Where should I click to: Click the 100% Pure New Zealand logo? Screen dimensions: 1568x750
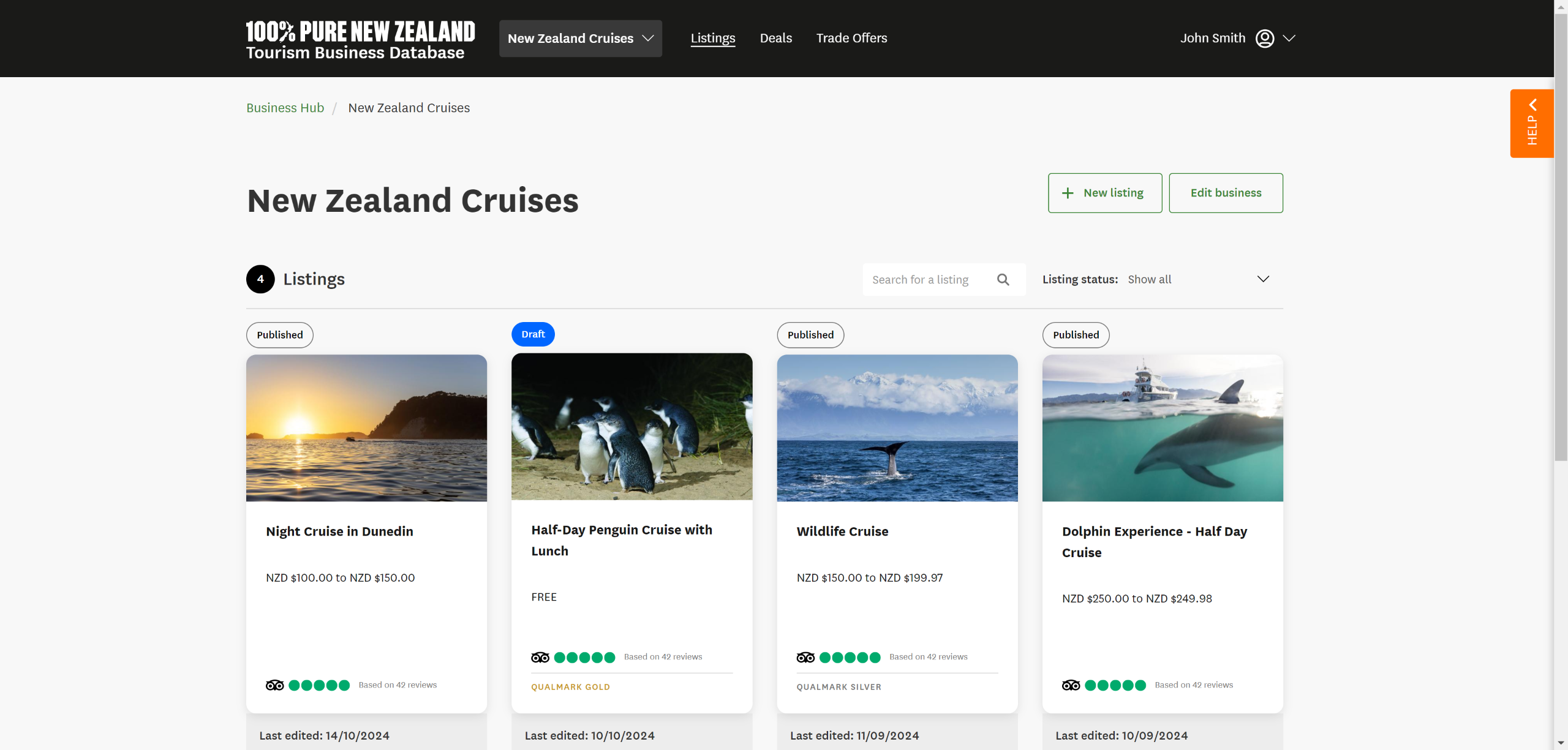coord(360,39)
